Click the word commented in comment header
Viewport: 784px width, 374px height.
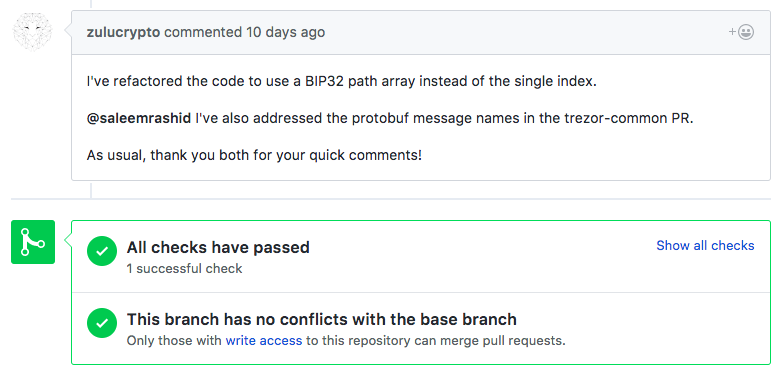point(203,32)
